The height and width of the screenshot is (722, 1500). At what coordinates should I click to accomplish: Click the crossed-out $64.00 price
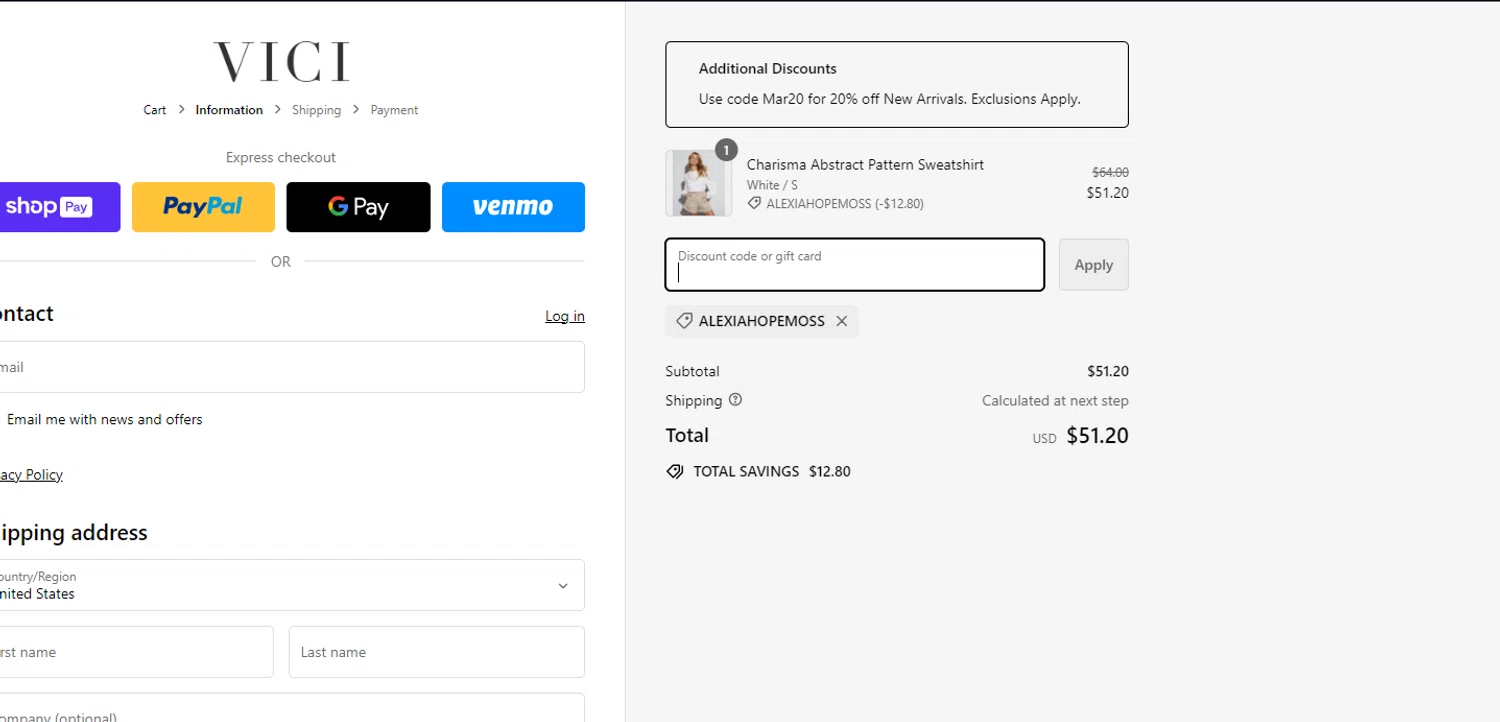click(x=1110, y=172)
